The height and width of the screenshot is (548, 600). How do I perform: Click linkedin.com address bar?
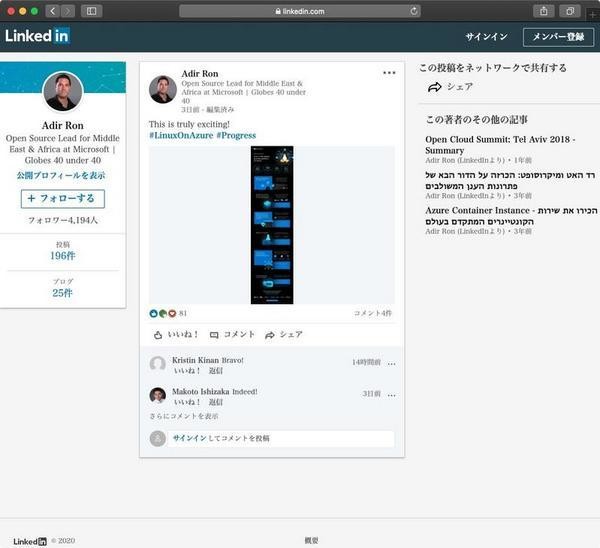point(300,11)
